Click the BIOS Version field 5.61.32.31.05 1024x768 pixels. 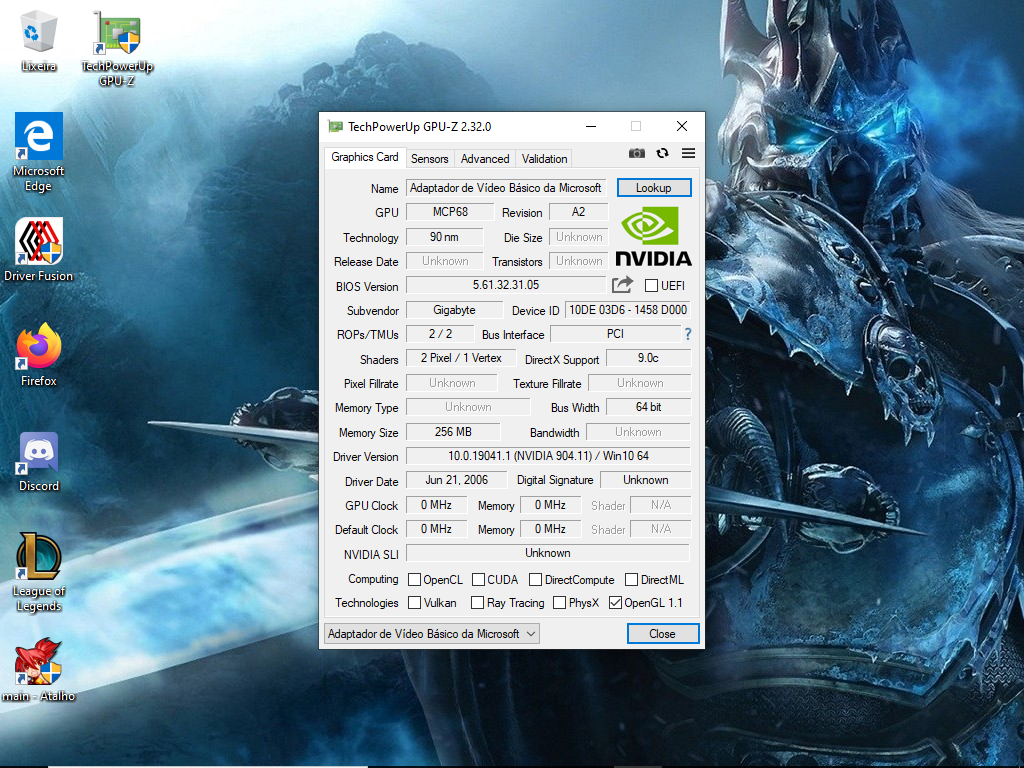click(506, 285)
